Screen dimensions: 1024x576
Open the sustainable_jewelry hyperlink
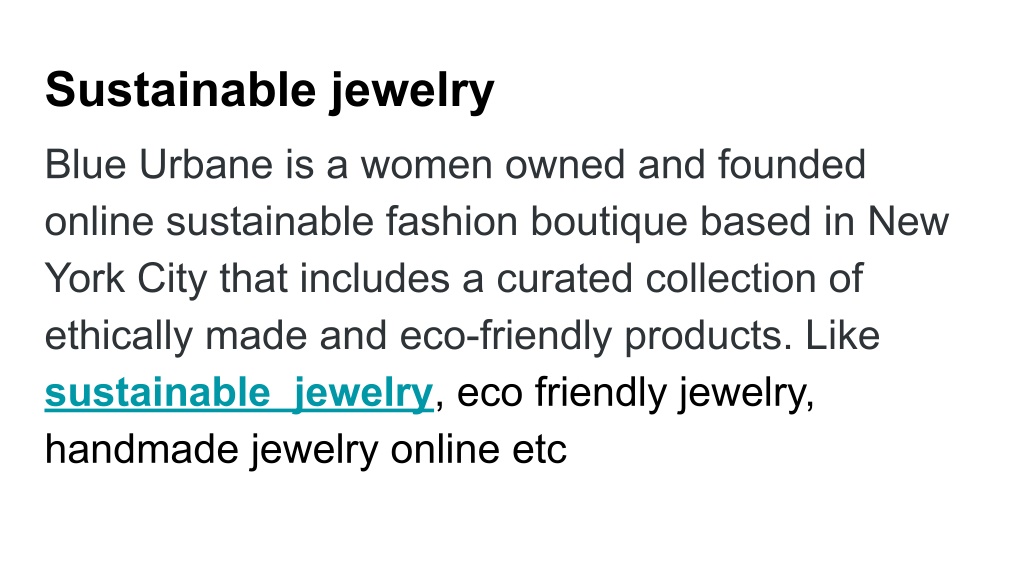pyautogui.click(x=239, y=394)
